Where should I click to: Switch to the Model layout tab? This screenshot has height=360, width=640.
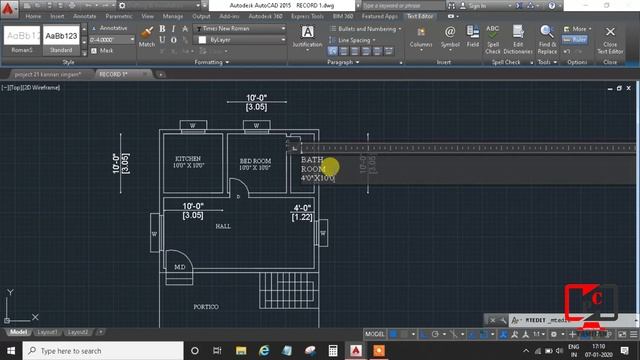18,332
